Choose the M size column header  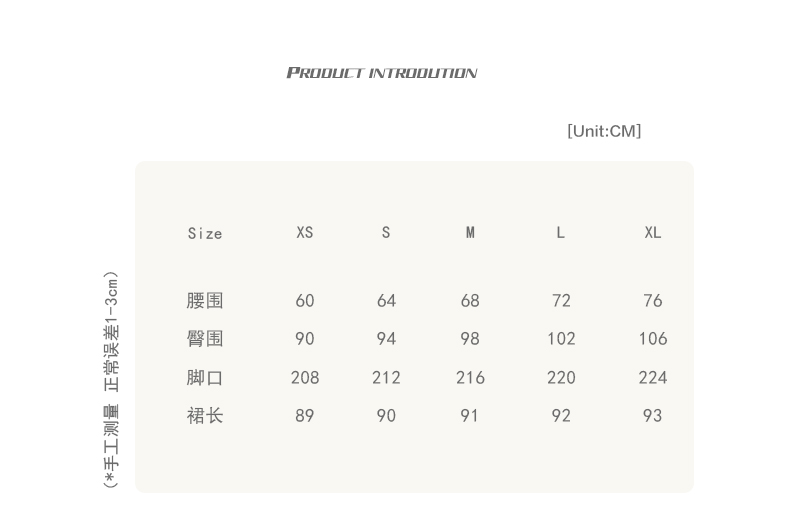(x=470, y=233)
